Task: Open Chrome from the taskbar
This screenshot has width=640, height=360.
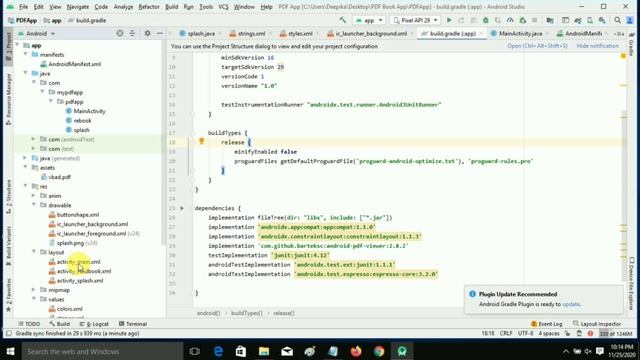Action: (379, 351)
